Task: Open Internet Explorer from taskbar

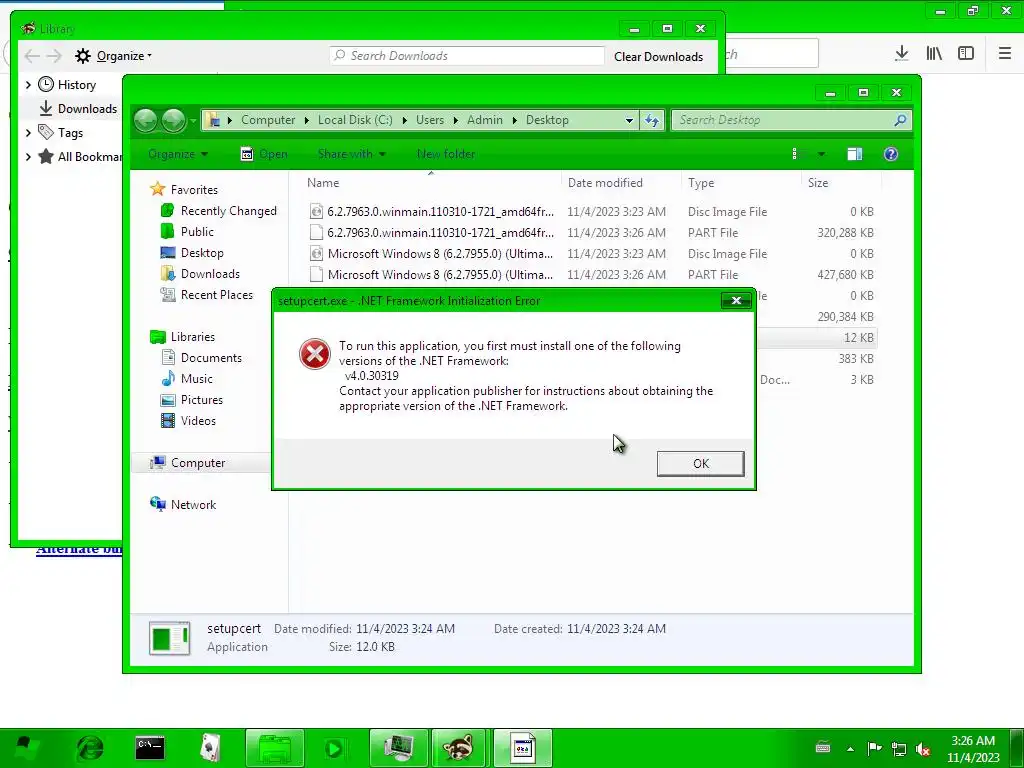Action: point(90,748)
